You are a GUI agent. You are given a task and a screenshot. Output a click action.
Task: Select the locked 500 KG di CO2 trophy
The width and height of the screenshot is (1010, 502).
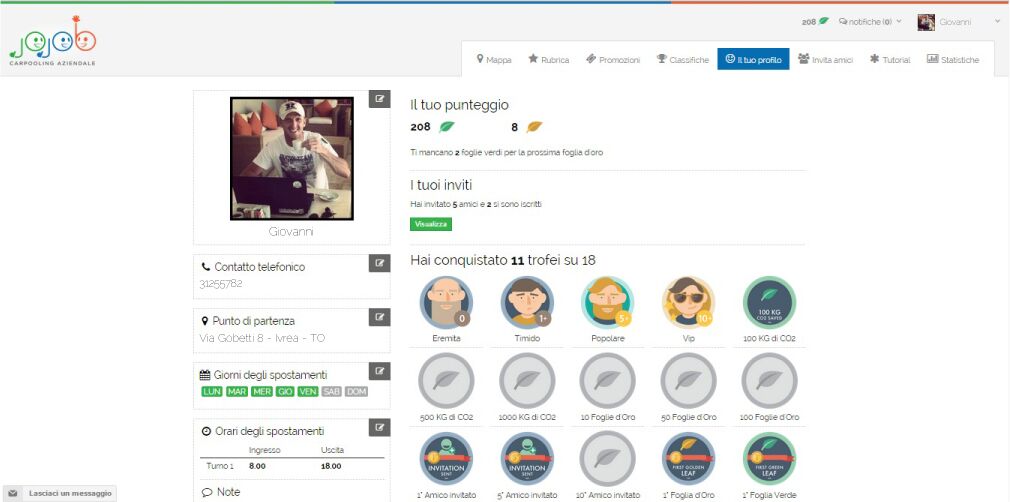click(446, 380)
